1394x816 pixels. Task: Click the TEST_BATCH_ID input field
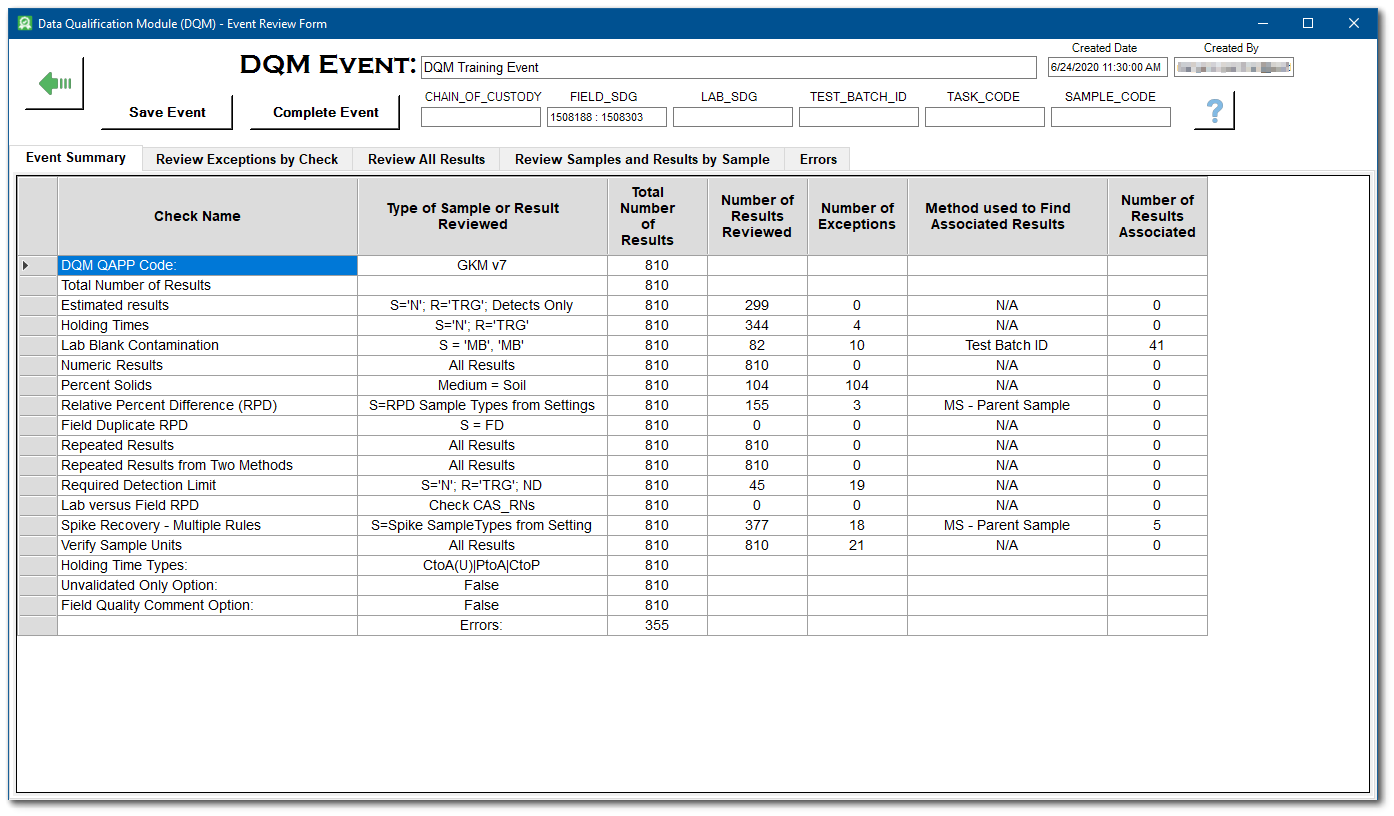click(x=859, y=117)
